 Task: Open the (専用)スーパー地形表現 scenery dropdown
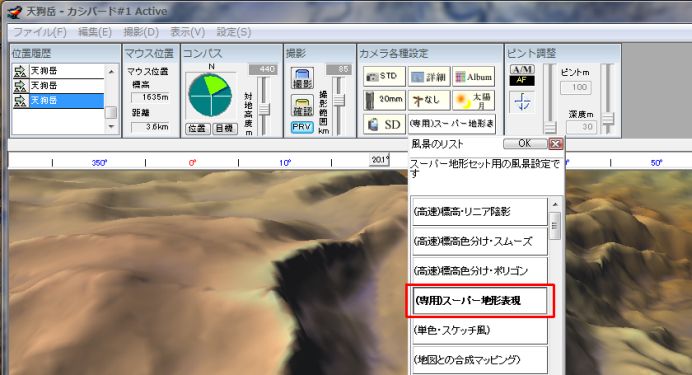[x=452, y=124]
